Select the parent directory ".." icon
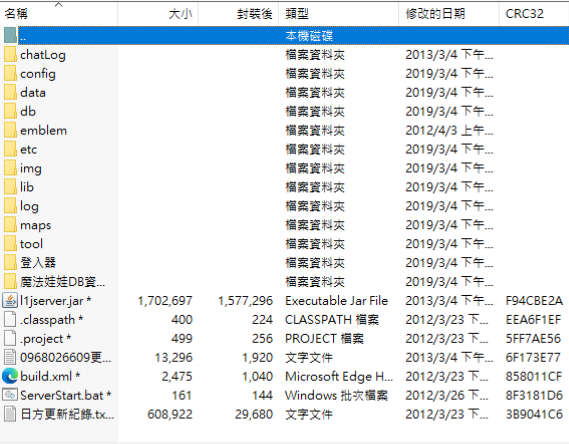Screen dimensions: 569x444 10,36
